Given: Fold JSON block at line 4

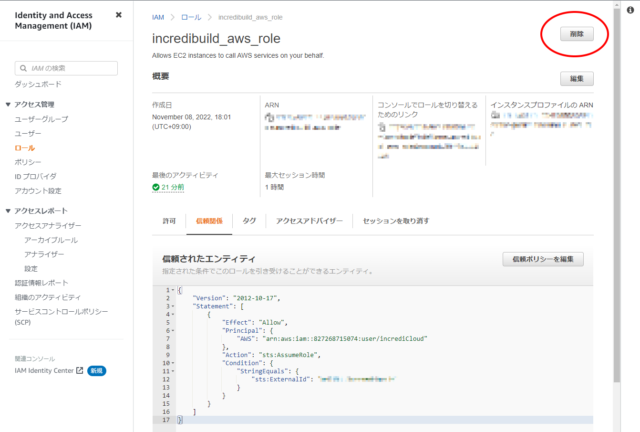Looking at the screenshot, I should pos(173,314).
